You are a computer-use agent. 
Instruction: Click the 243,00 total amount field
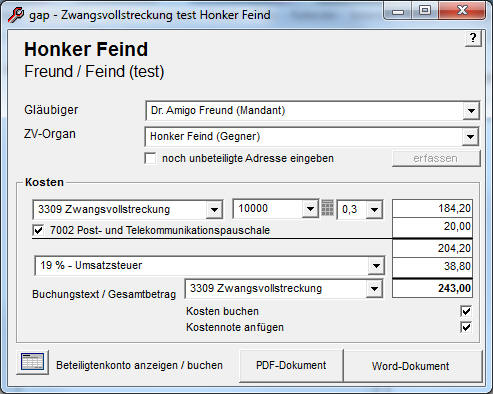432,288
